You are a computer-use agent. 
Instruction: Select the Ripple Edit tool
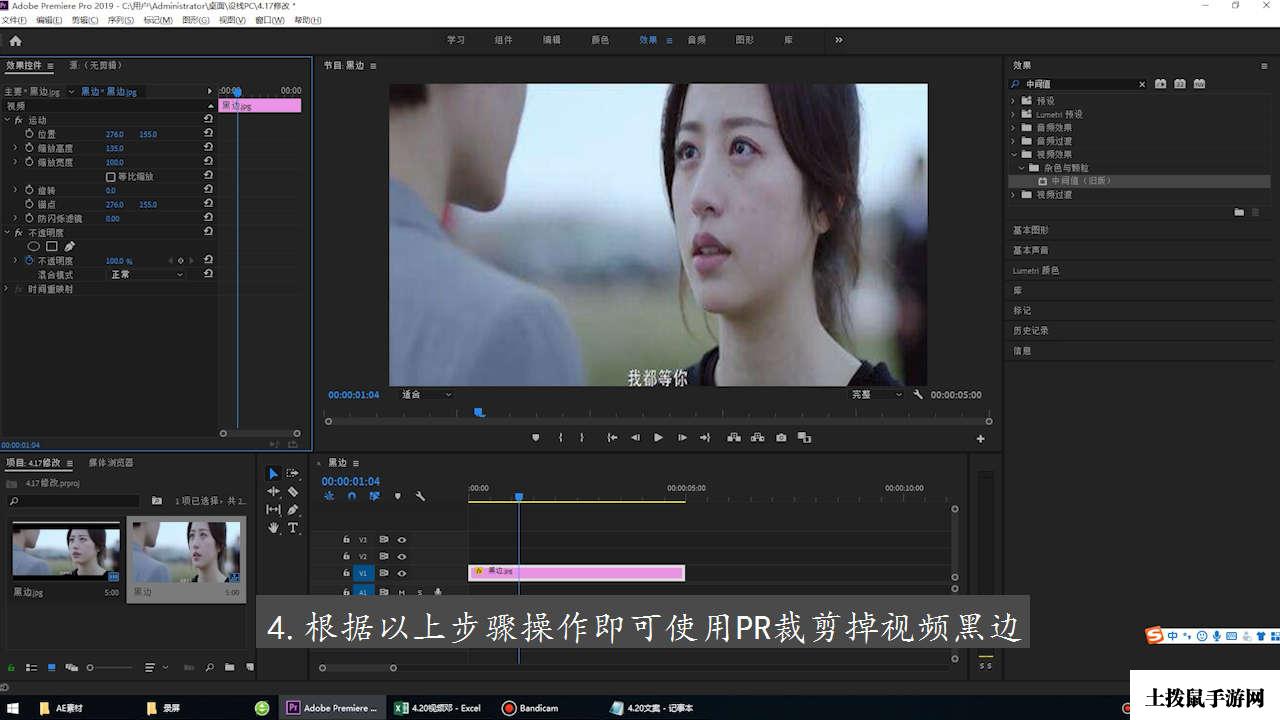[273, 491]
